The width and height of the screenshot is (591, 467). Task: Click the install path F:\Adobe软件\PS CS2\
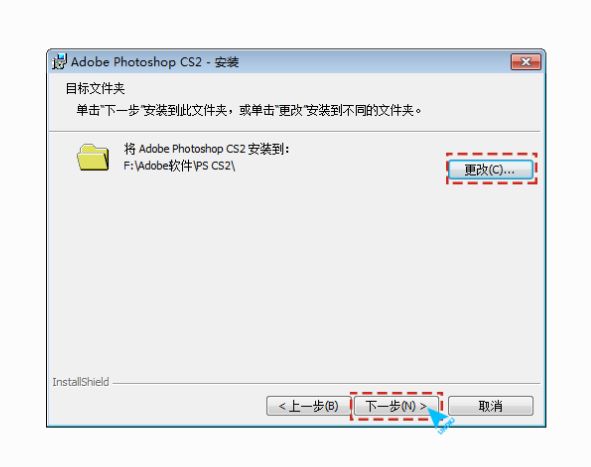coord(179,166)
